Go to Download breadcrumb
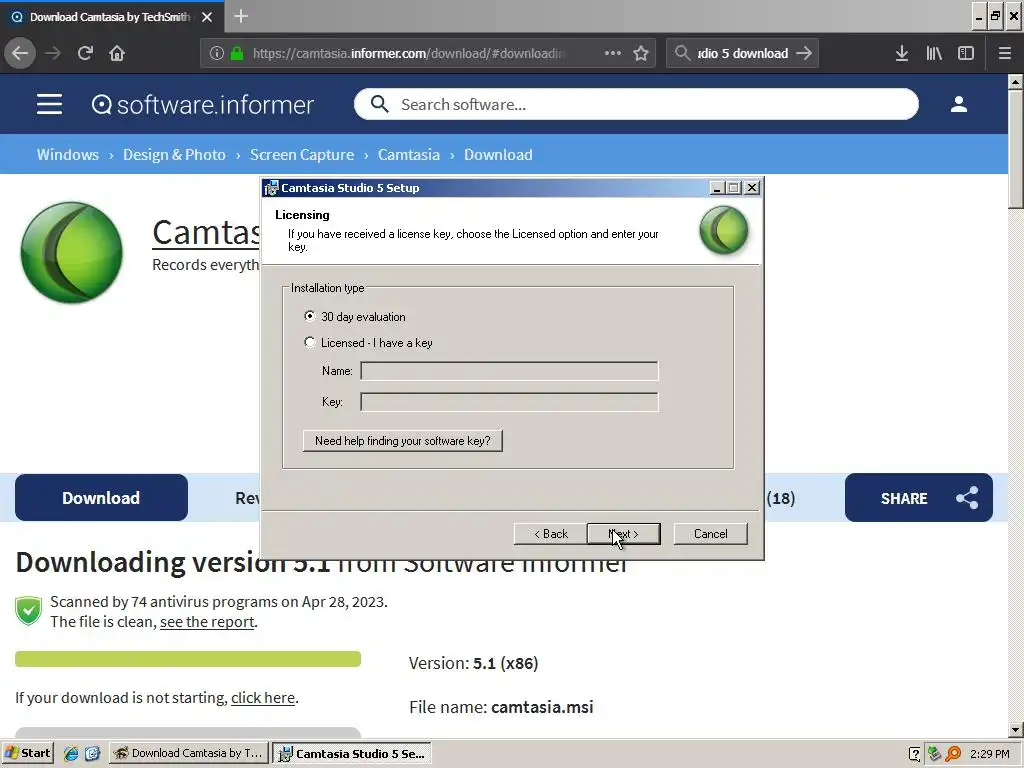Image resolution: width=1024 pixels, height=768 pixels. tap(498, 155)
